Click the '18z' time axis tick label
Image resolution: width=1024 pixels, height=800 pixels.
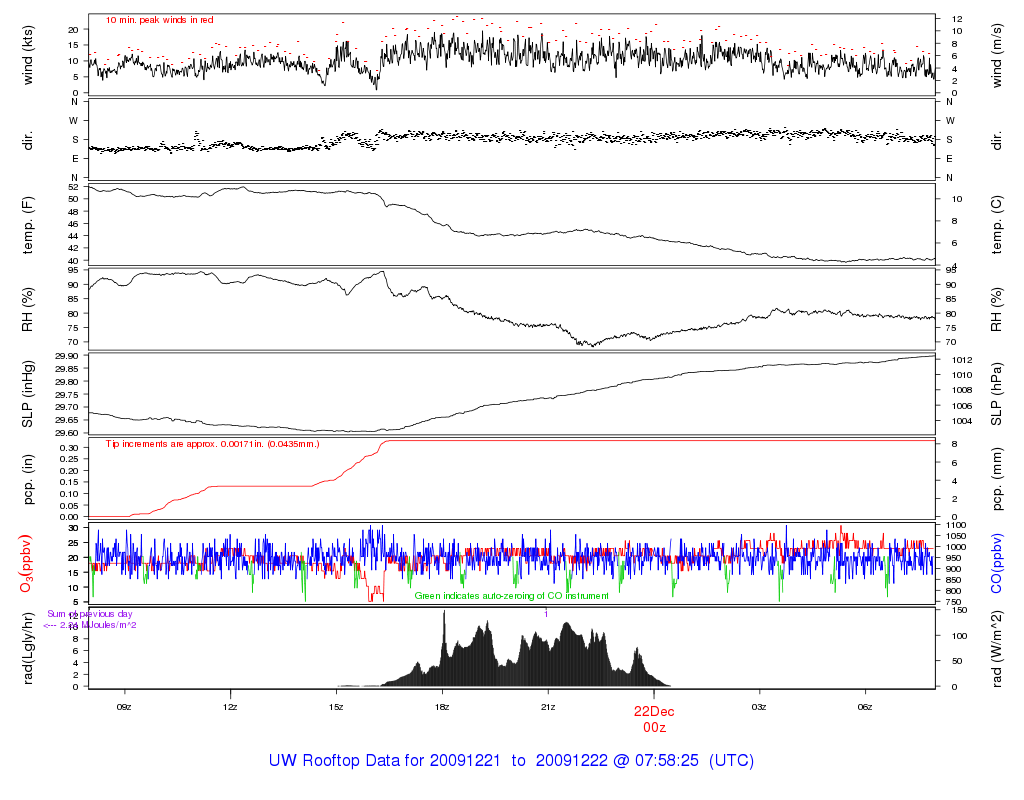(x=442, y=707)
